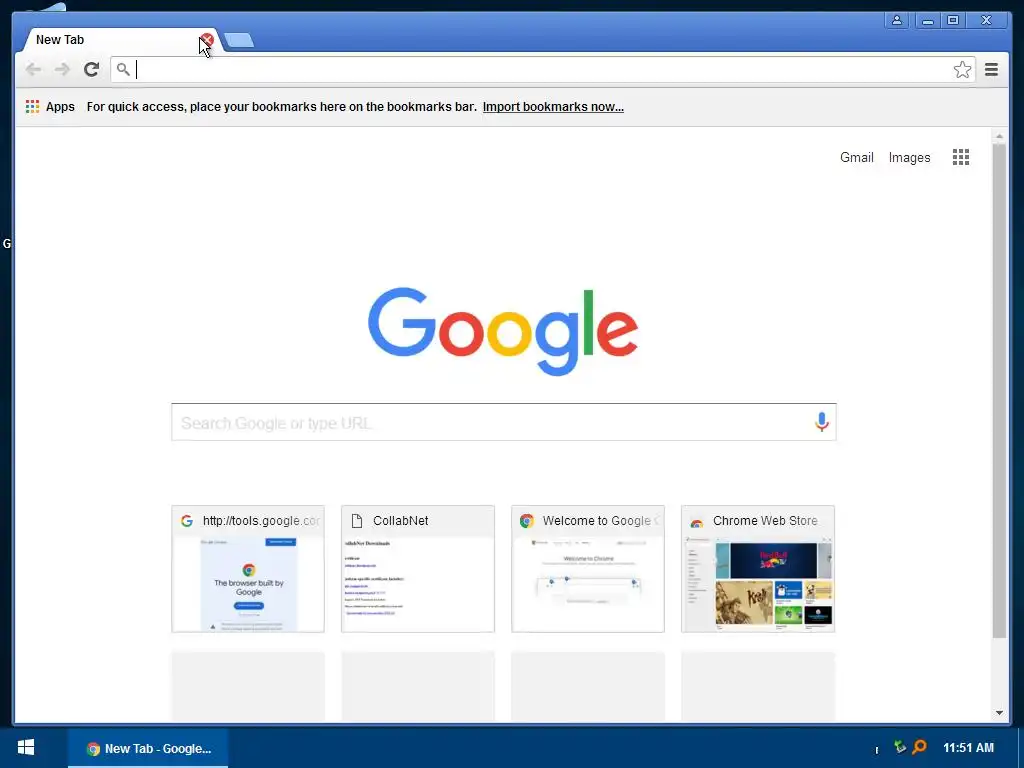Open the Gmail link
Screen dimensions: 1024x768
coord(857,157)
